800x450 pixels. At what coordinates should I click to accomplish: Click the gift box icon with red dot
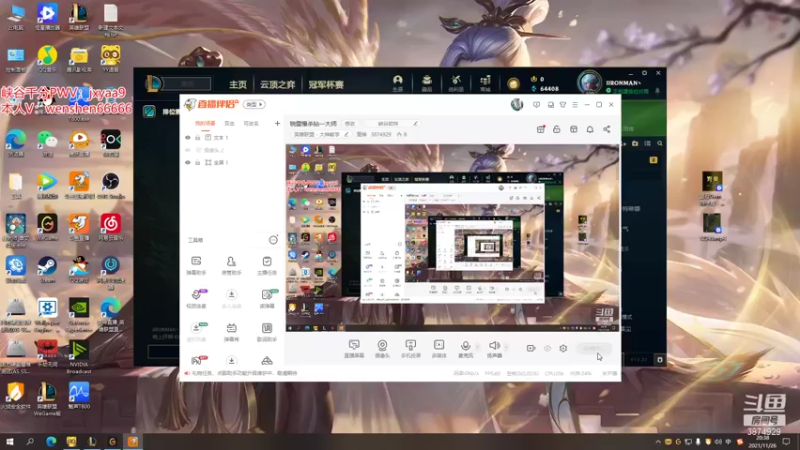pyautogui.click(x=541, y=129)
